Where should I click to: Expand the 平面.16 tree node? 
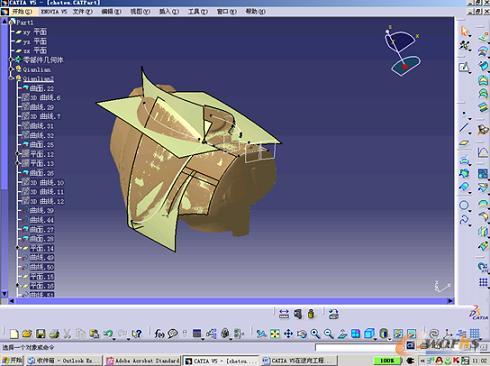(x=18, y=286)
